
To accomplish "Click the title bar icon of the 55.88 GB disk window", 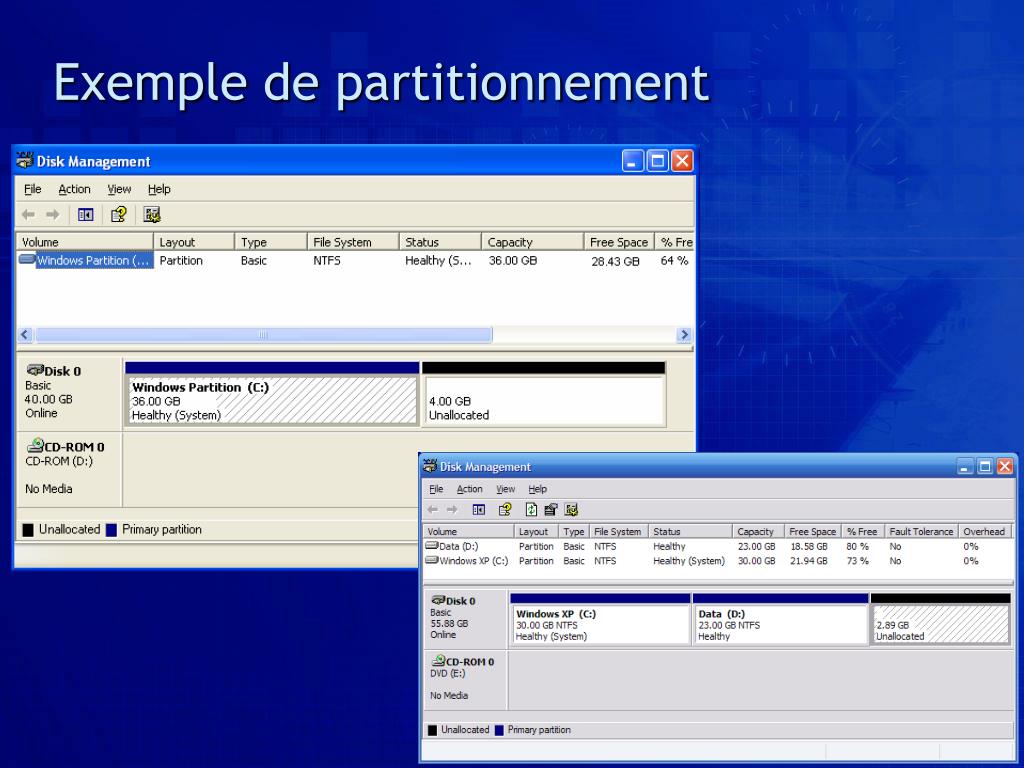I will [x=430, y=466].
